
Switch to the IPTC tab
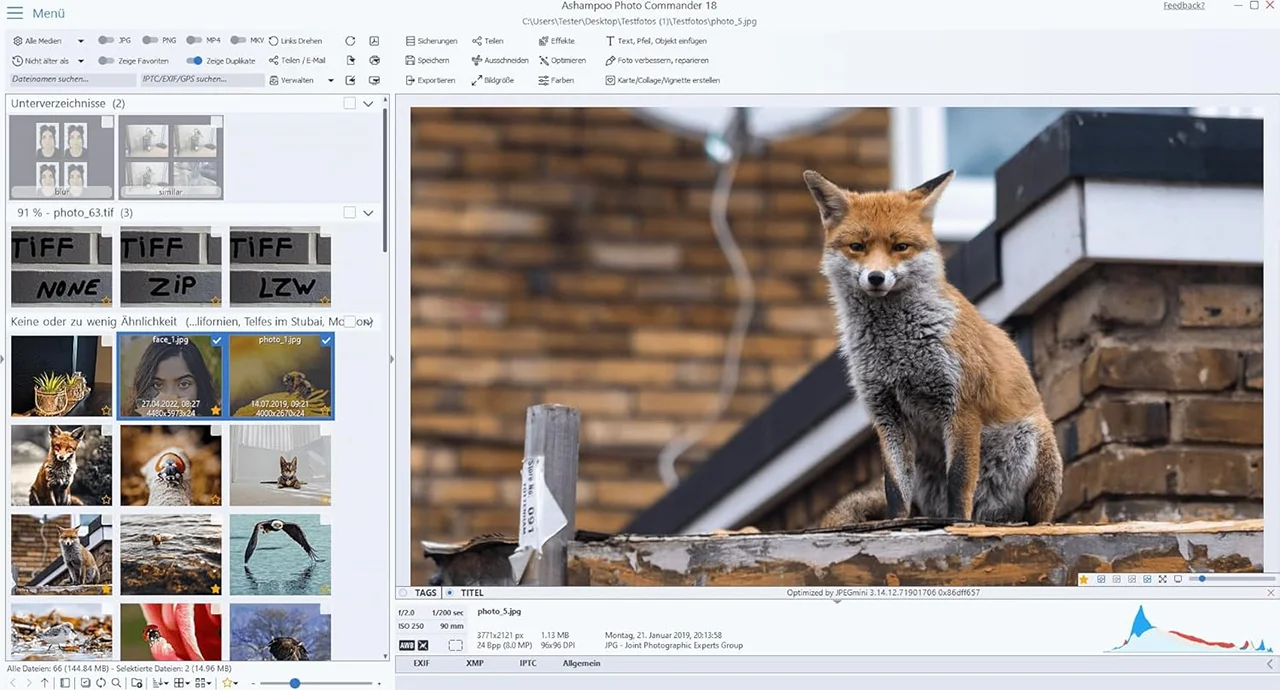527,663
